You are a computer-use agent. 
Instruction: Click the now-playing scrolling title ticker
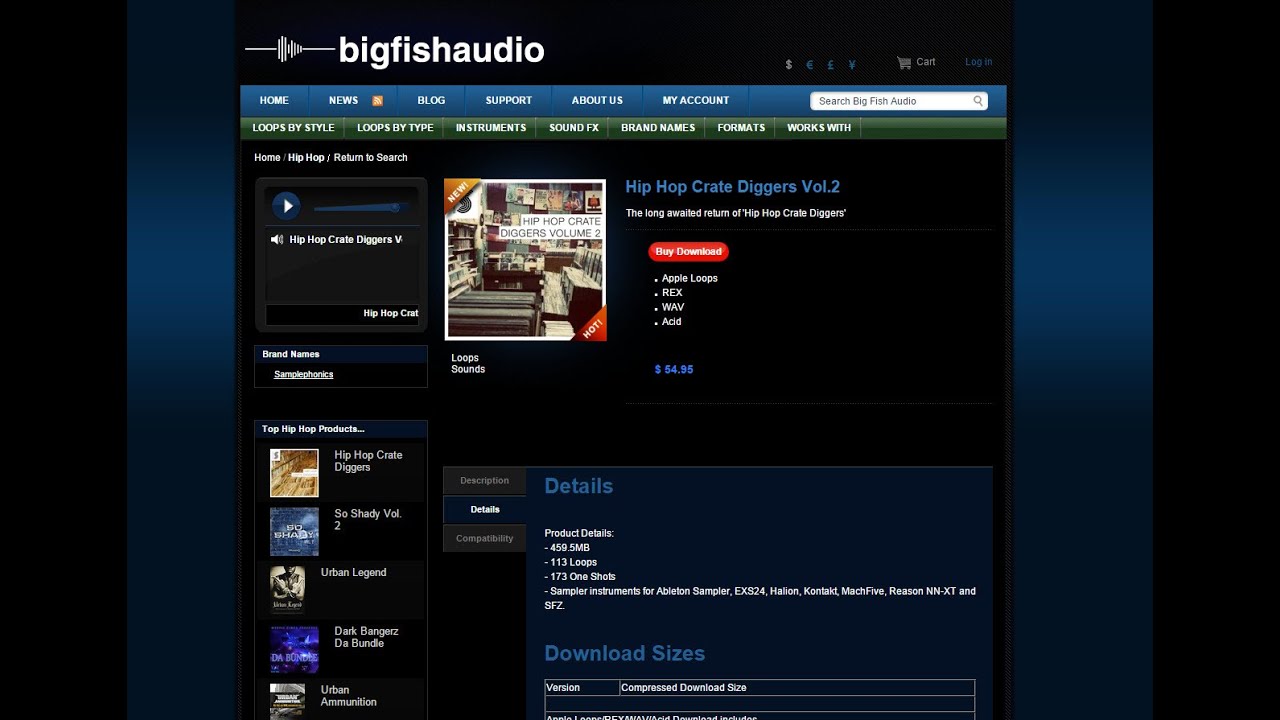342,314
